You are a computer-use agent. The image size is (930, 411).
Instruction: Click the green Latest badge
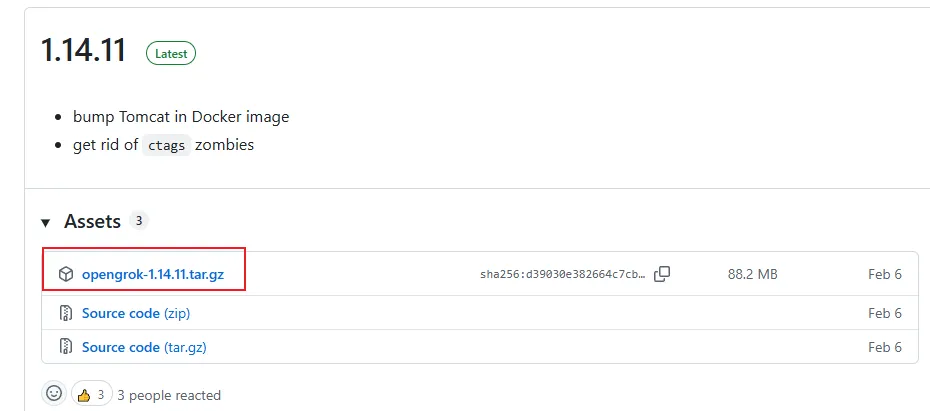pos(171,53)
